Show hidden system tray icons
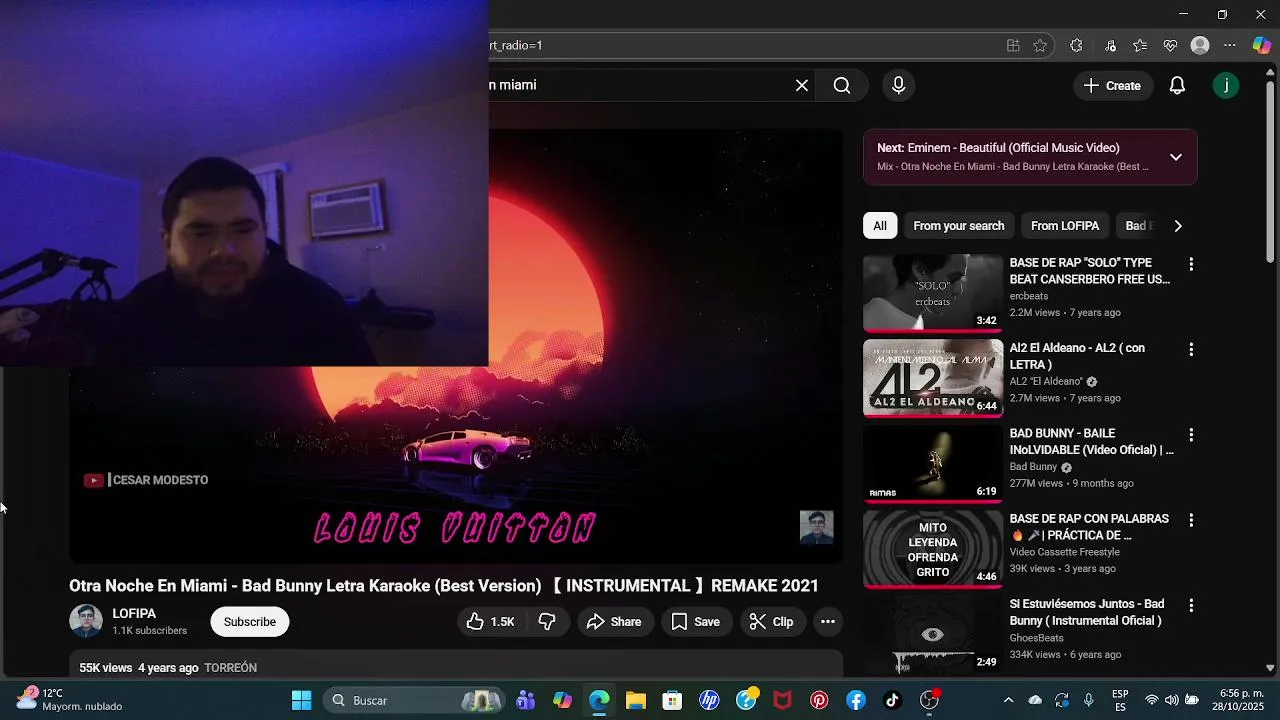 [x=1008, y=700]
